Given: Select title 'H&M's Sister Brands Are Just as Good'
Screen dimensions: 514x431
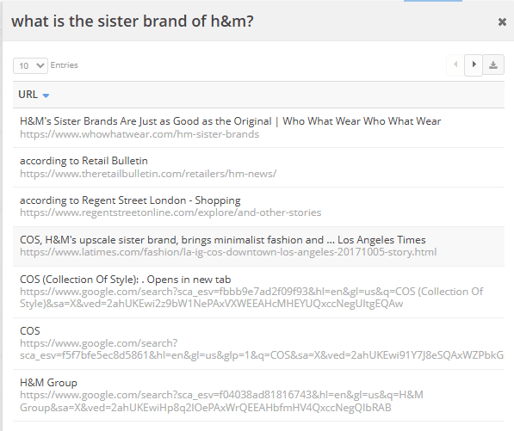Looking at the screenshot, I should pyautogui.click(x=230, y=121).
